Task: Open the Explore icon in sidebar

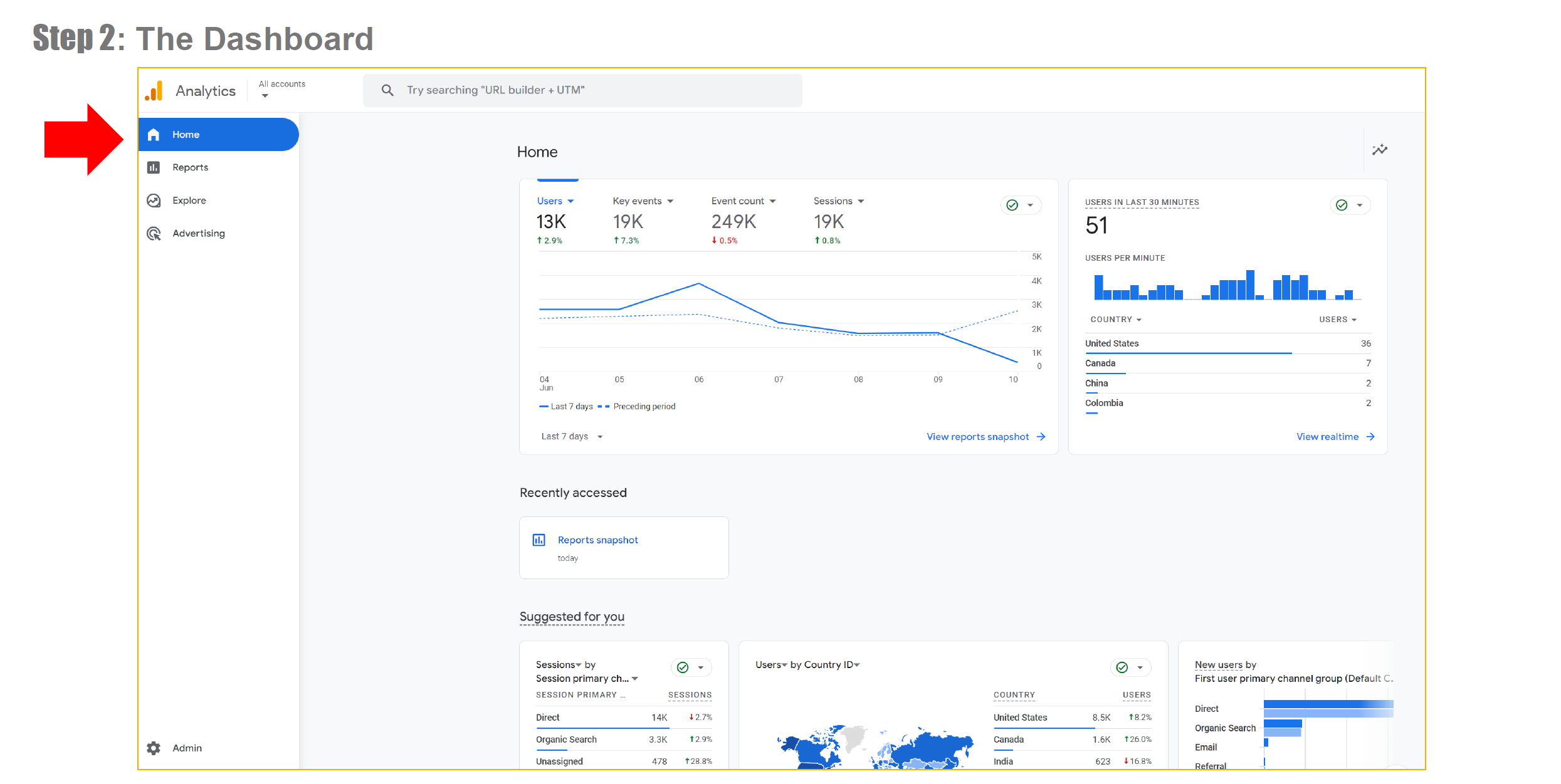Action: 154,201
